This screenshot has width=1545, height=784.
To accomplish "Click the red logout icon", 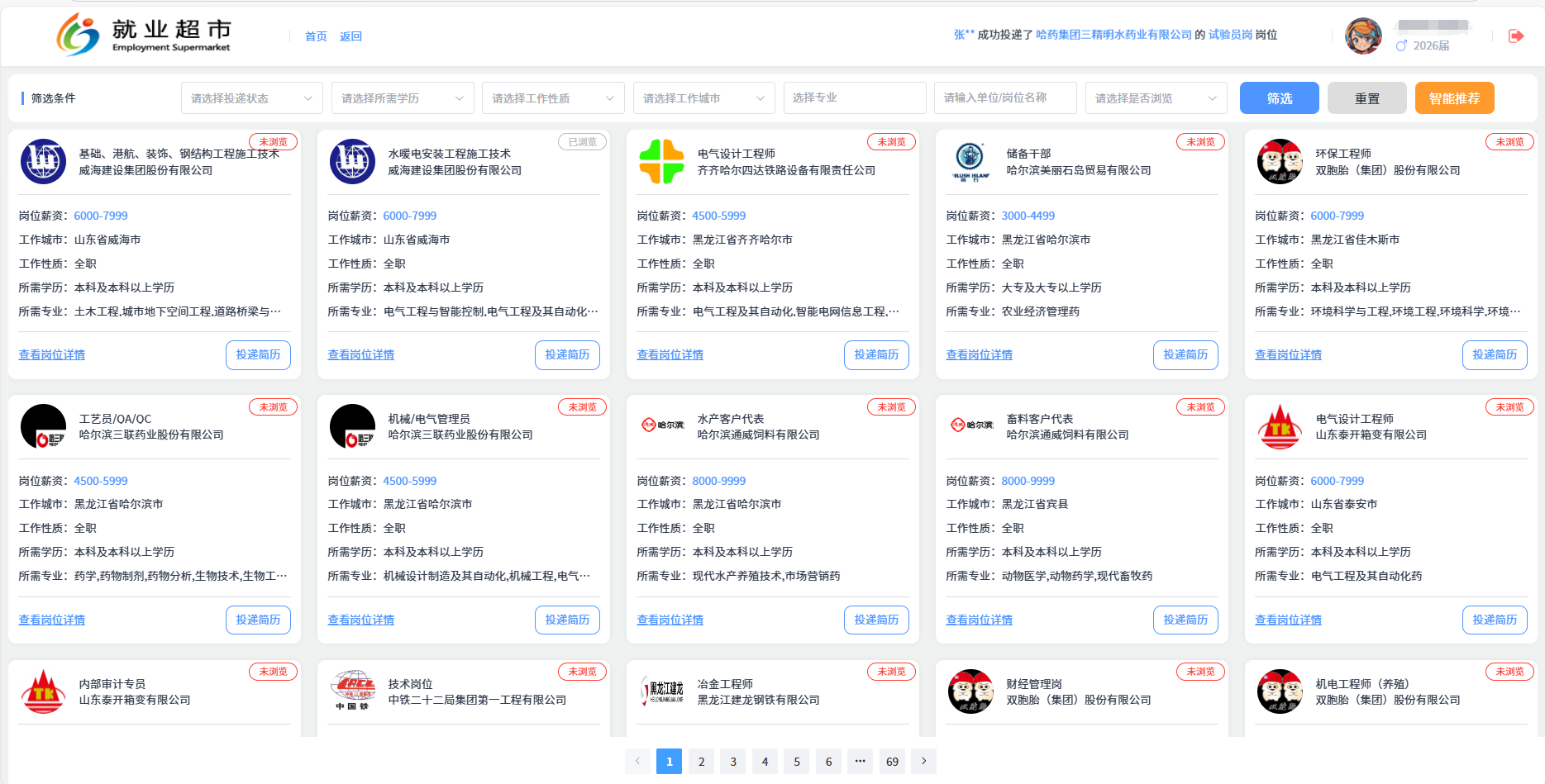I will (1516, 36).
